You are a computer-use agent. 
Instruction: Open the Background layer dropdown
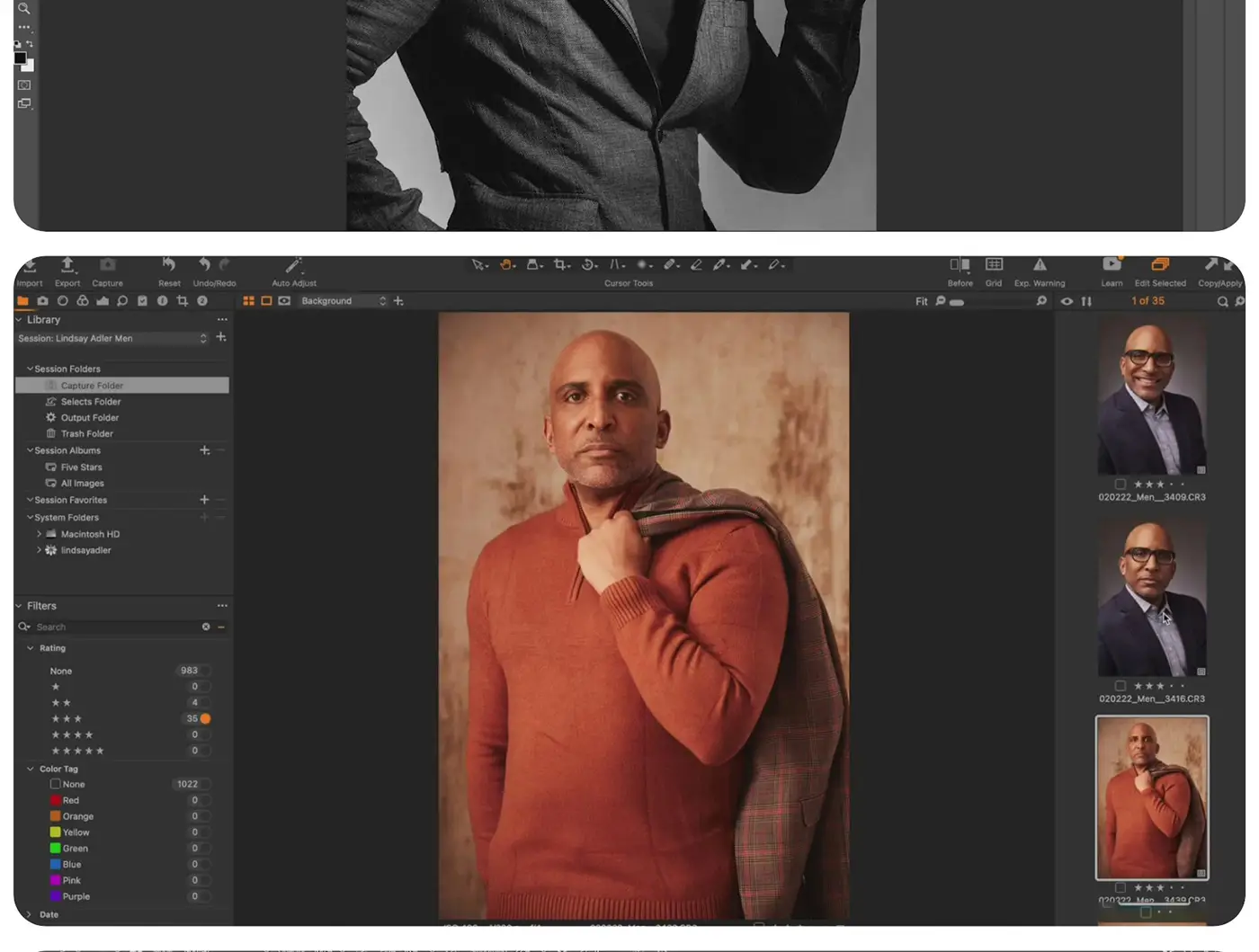344,301
